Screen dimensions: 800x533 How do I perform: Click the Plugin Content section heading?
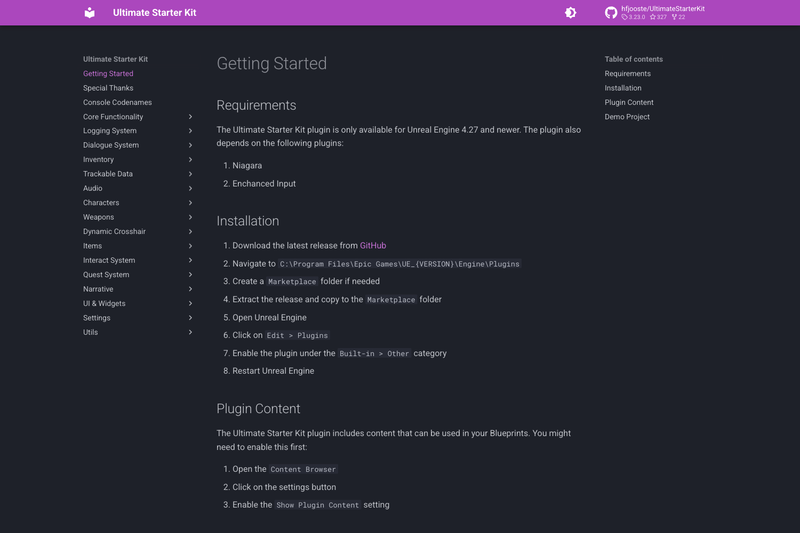[258, 409]
